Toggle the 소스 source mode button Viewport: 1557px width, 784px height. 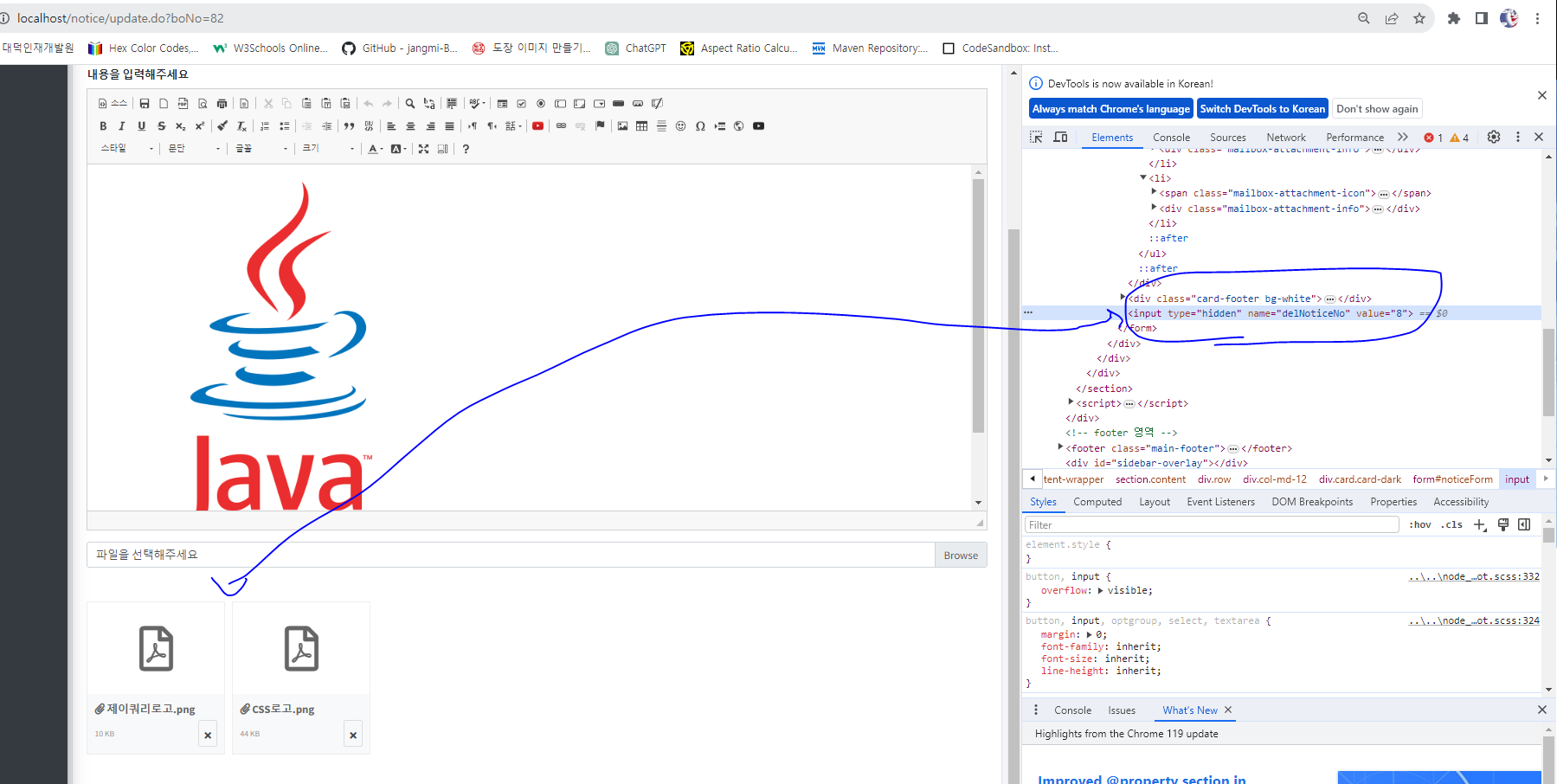113,103
